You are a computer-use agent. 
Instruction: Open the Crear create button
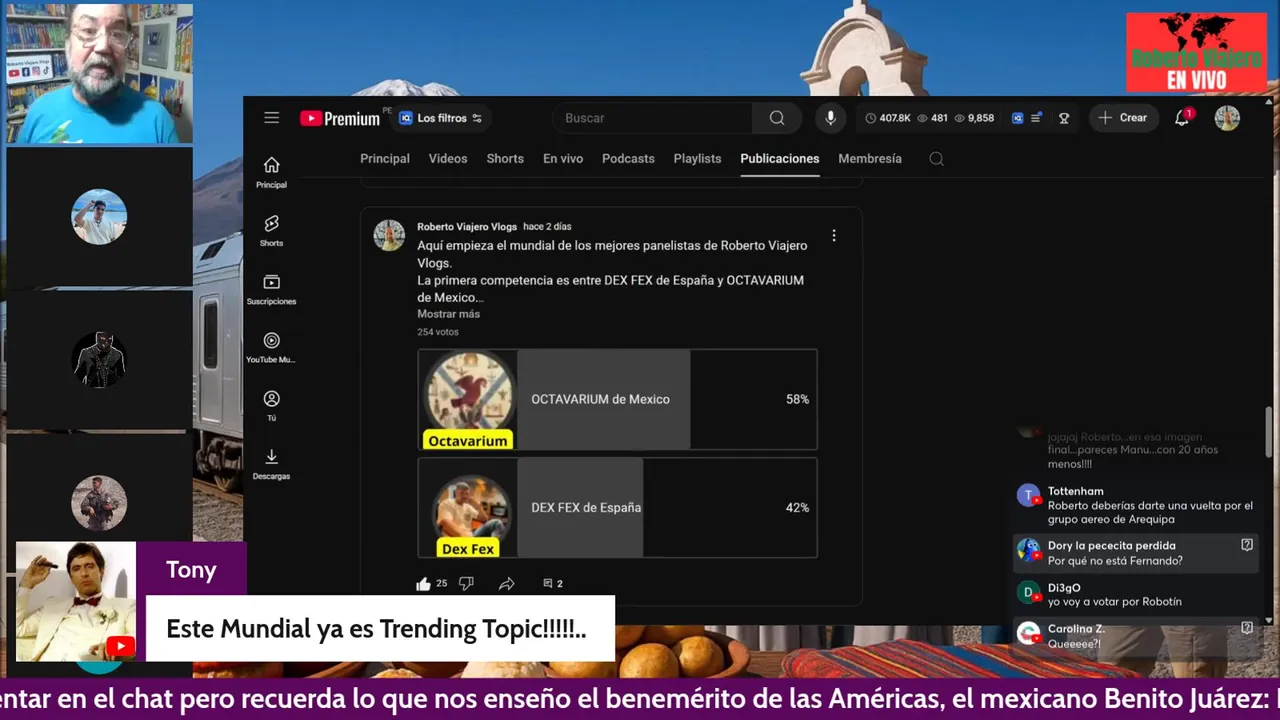1123,118
